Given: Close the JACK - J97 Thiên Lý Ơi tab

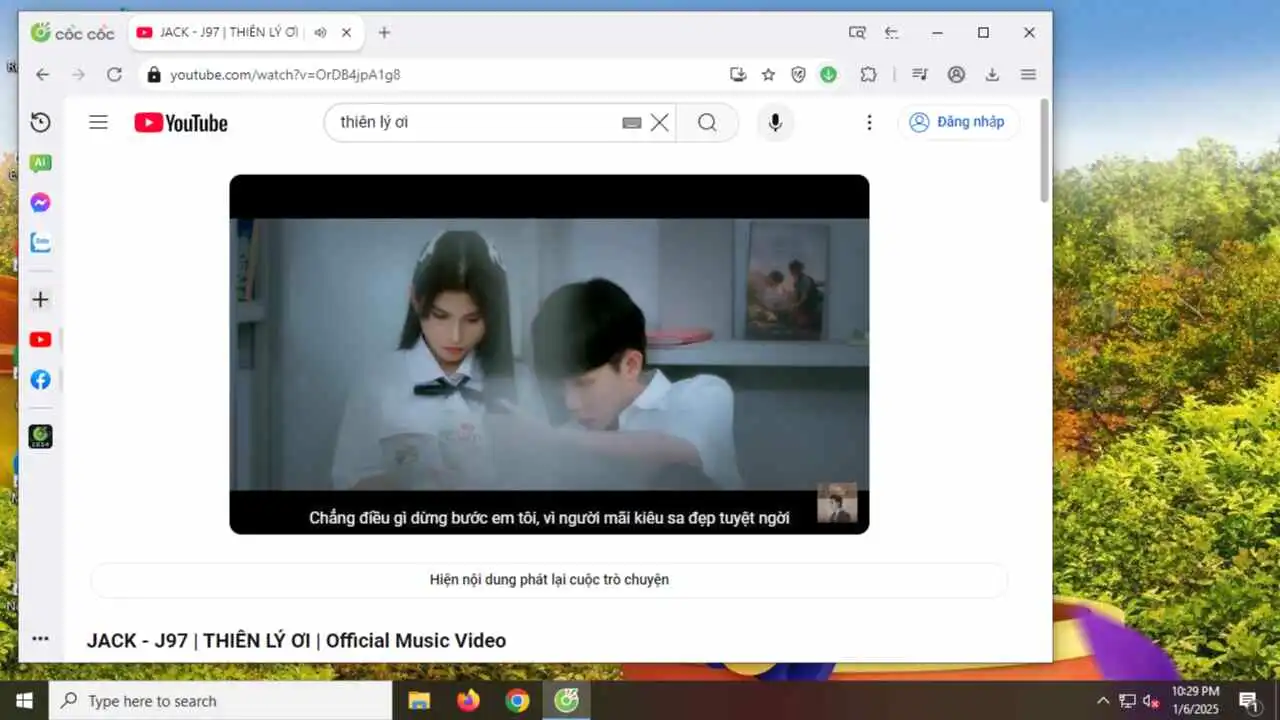Looking at the screenshot, I should pos(346,32).
